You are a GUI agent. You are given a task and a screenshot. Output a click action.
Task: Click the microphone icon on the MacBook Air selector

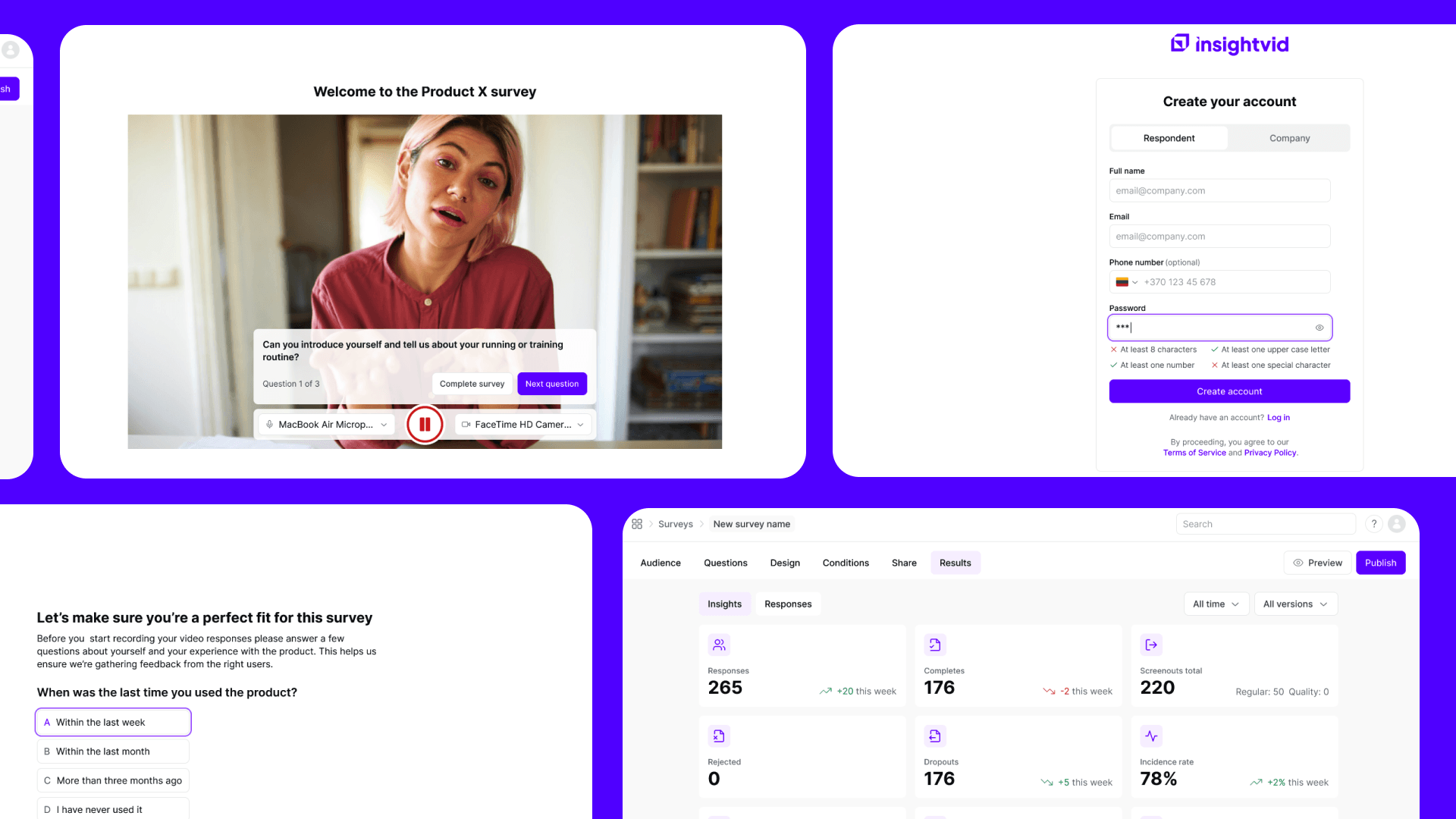tap(270, 425)
